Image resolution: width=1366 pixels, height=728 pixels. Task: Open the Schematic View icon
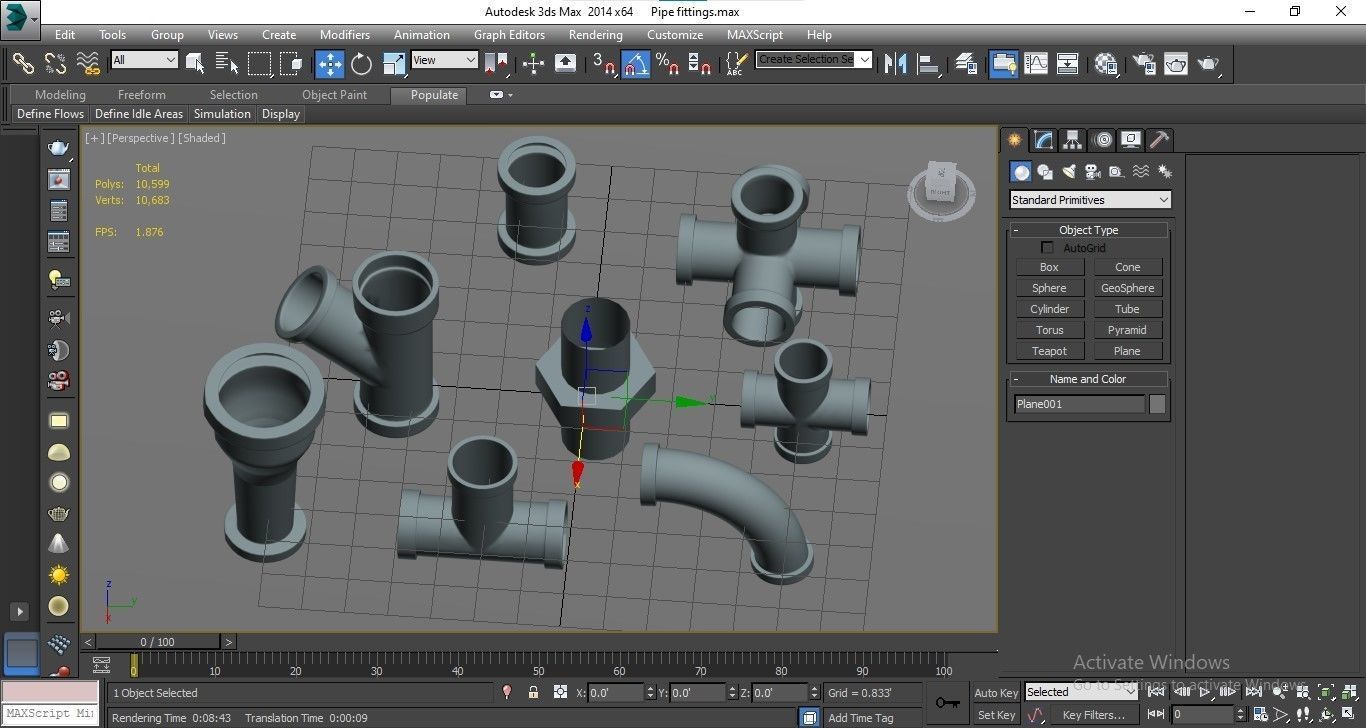click(1067, 63)
